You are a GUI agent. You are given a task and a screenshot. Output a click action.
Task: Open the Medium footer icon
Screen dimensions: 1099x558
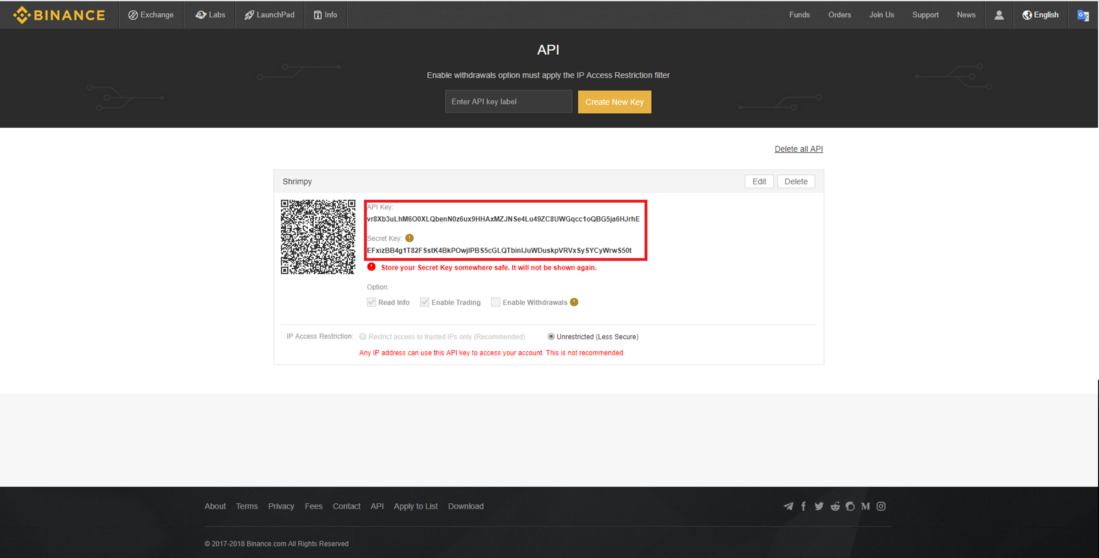point(866,506)
